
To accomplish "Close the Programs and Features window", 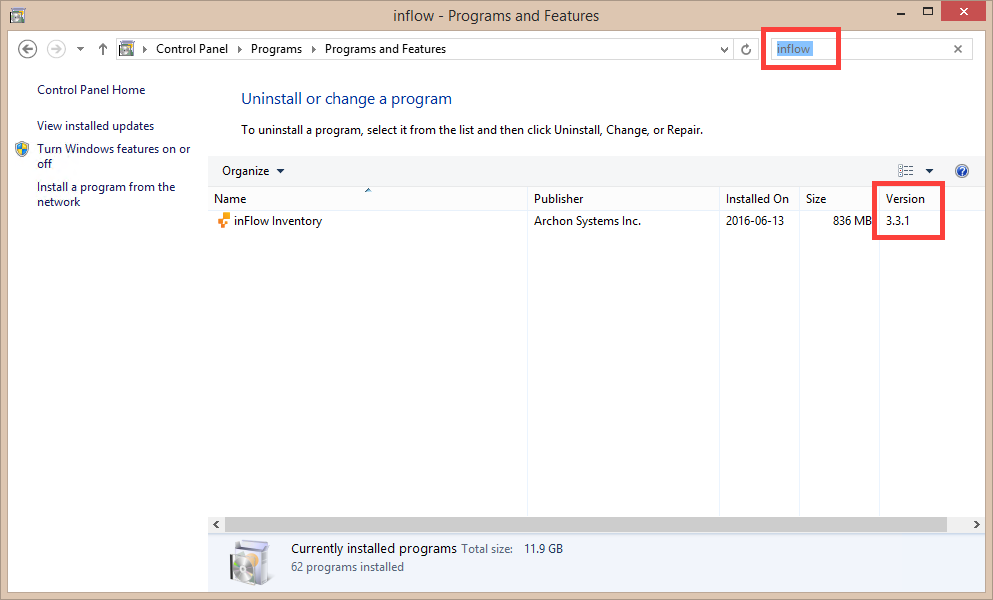I will click(963, 11).
